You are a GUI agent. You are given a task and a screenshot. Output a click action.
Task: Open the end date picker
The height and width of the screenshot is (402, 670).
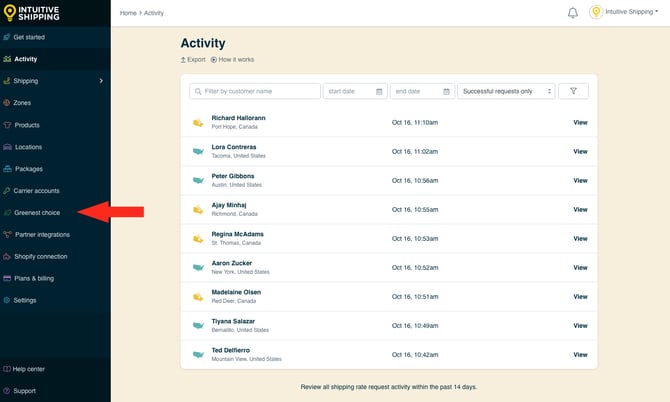tap(423, 91)
